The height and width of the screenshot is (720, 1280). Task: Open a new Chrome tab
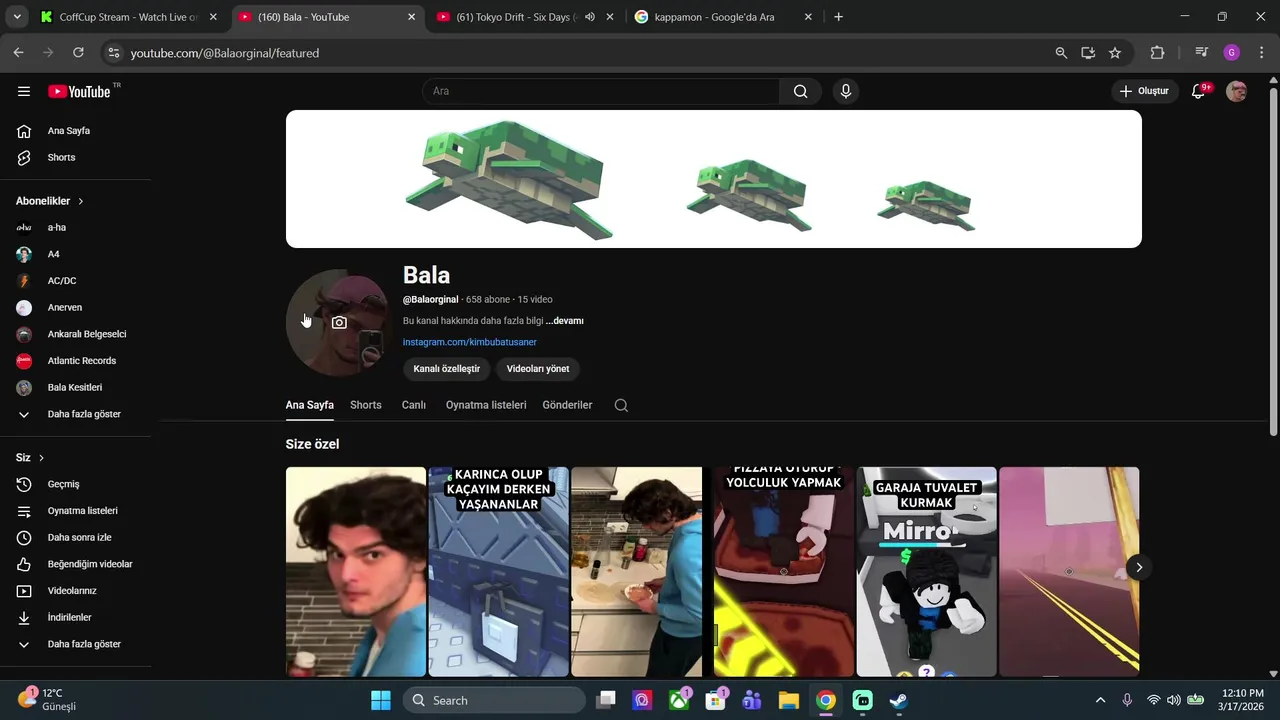point(838,17)
